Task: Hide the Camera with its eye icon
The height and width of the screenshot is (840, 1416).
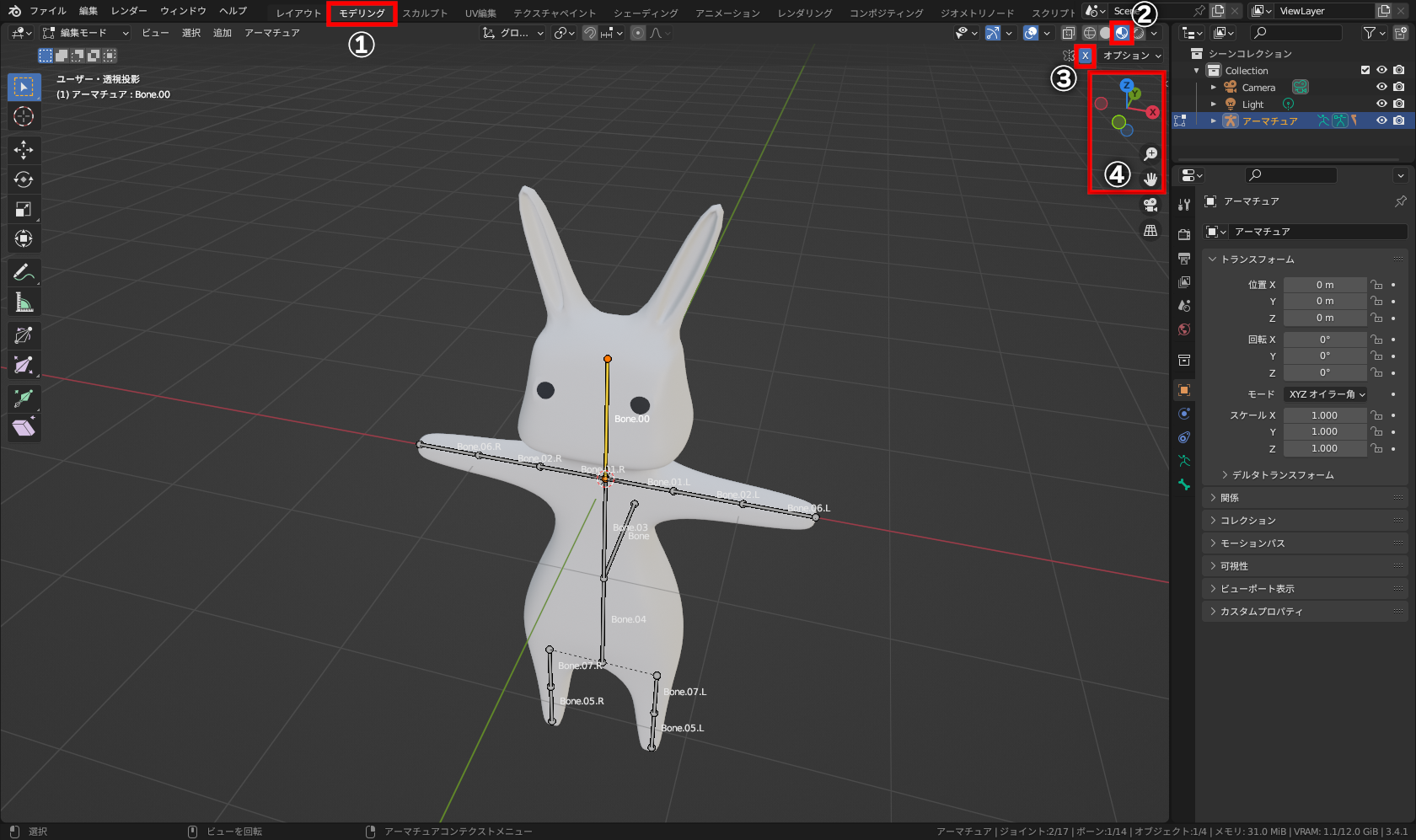Action: tap(1381, 87)
